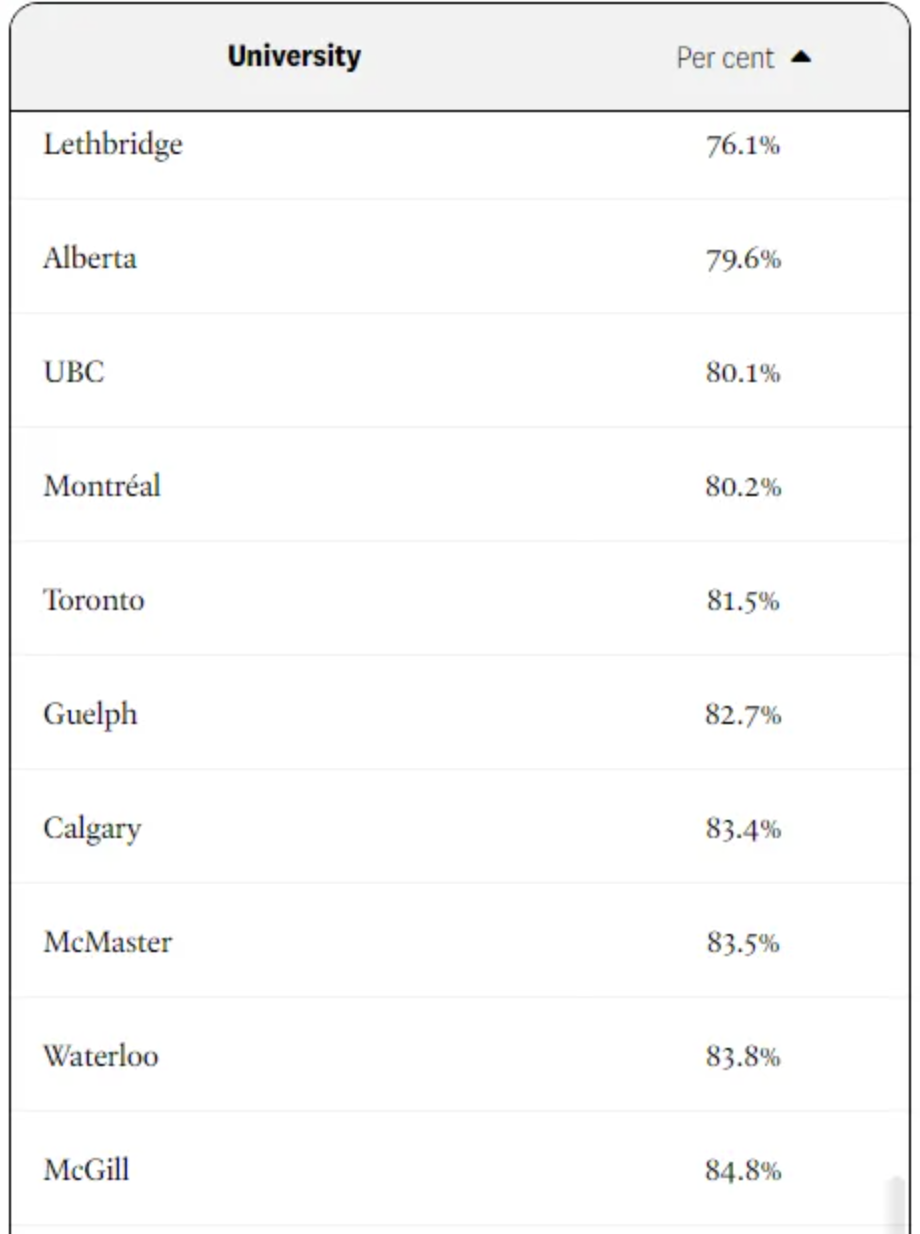
Task: Sort by the Per cent column header
Action: [x=725, y=58]
